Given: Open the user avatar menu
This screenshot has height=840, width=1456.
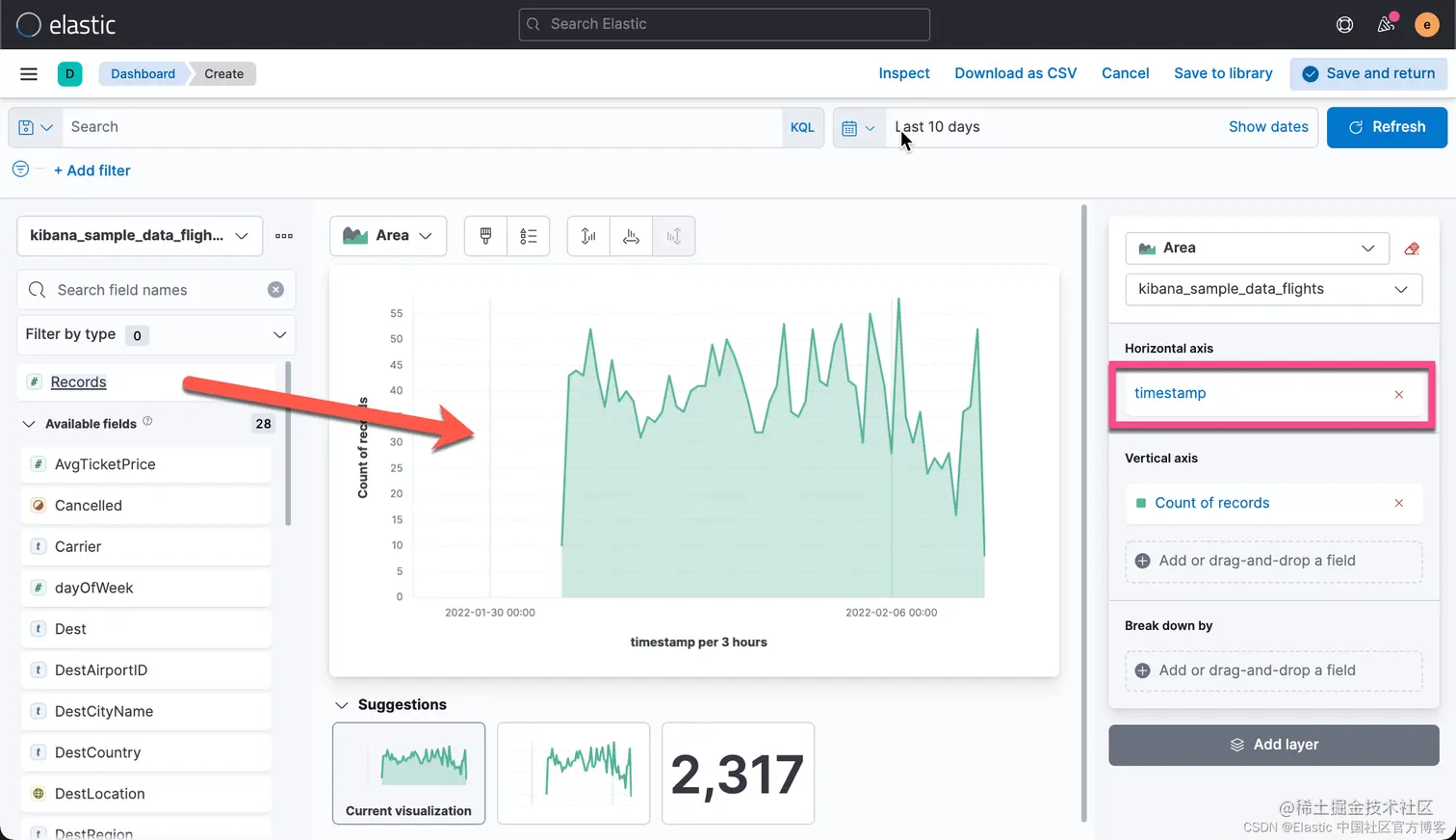Looking at the screenshot, I should point(1426,24).
